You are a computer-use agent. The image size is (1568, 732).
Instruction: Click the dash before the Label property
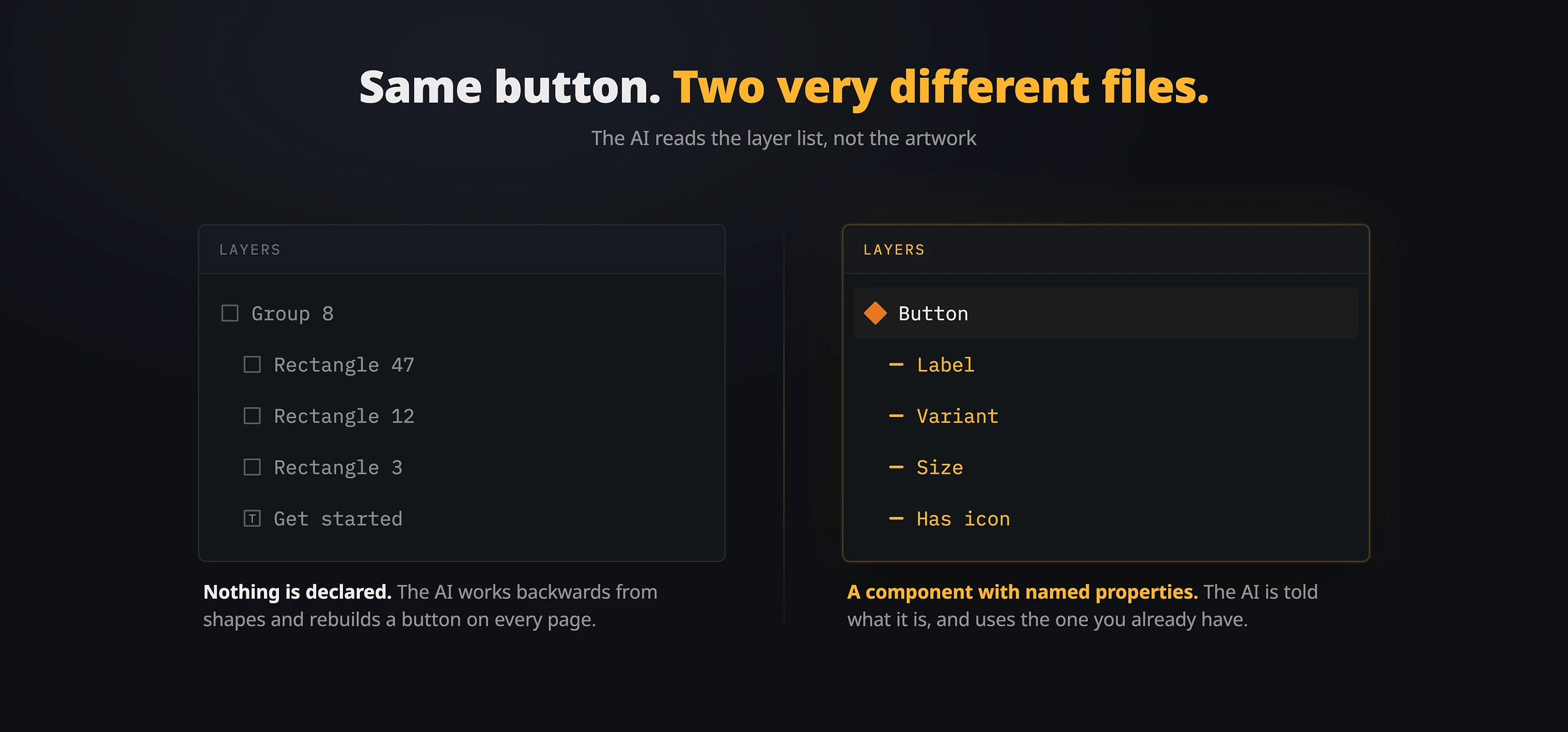click(x=896, y=364)
